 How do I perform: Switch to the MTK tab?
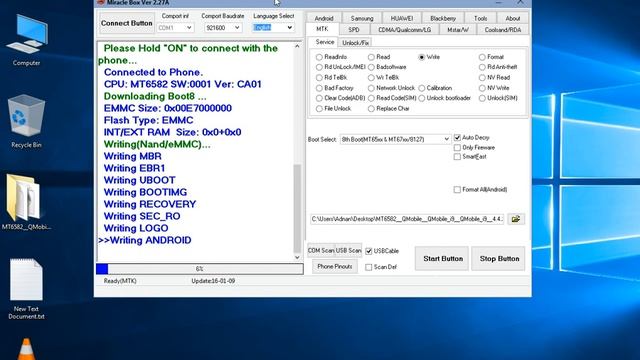point(322,29)
